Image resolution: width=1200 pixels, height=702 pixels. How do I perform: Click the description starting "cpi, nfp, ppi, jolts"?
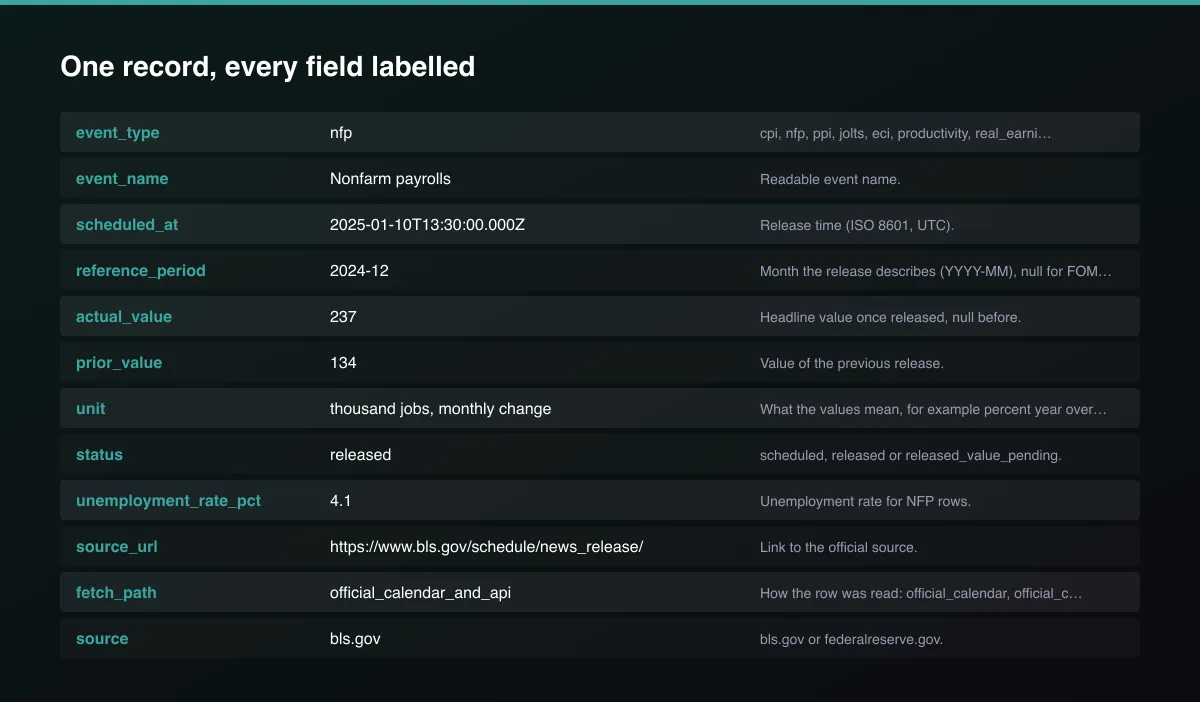click(x=905, y=133)
